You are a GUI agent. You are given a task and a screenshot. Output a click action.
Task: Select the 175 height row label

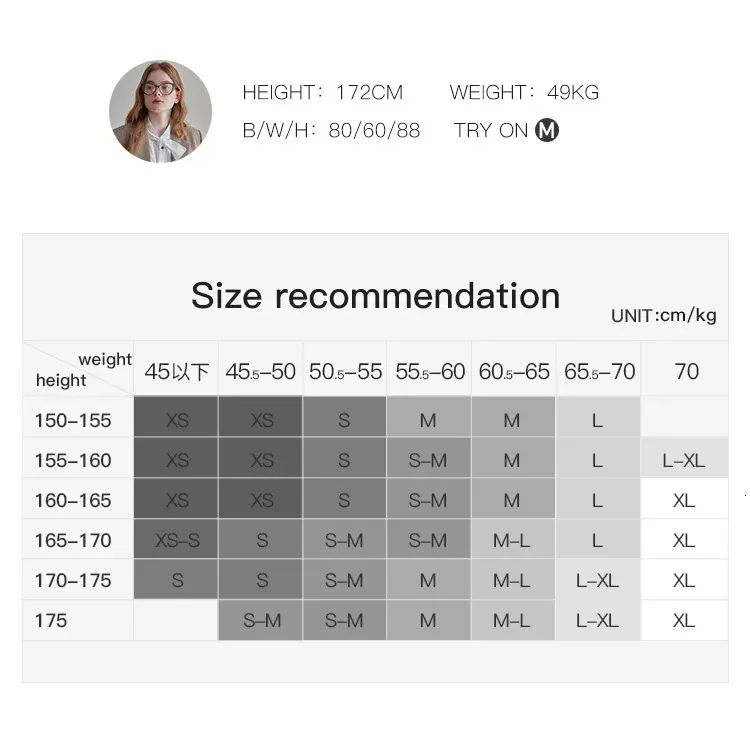pos(51,621)
